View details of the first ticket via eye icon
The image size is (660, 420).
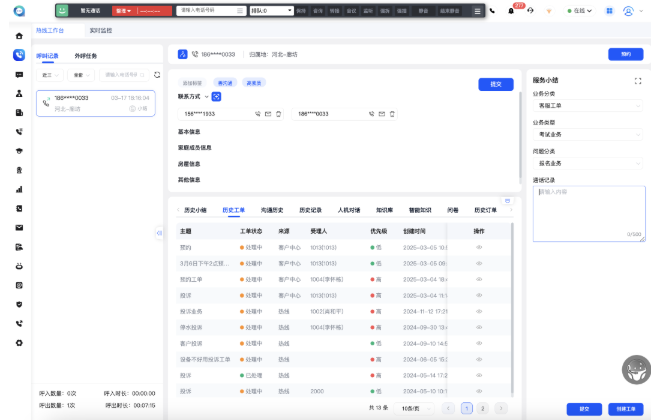[479, 246]
